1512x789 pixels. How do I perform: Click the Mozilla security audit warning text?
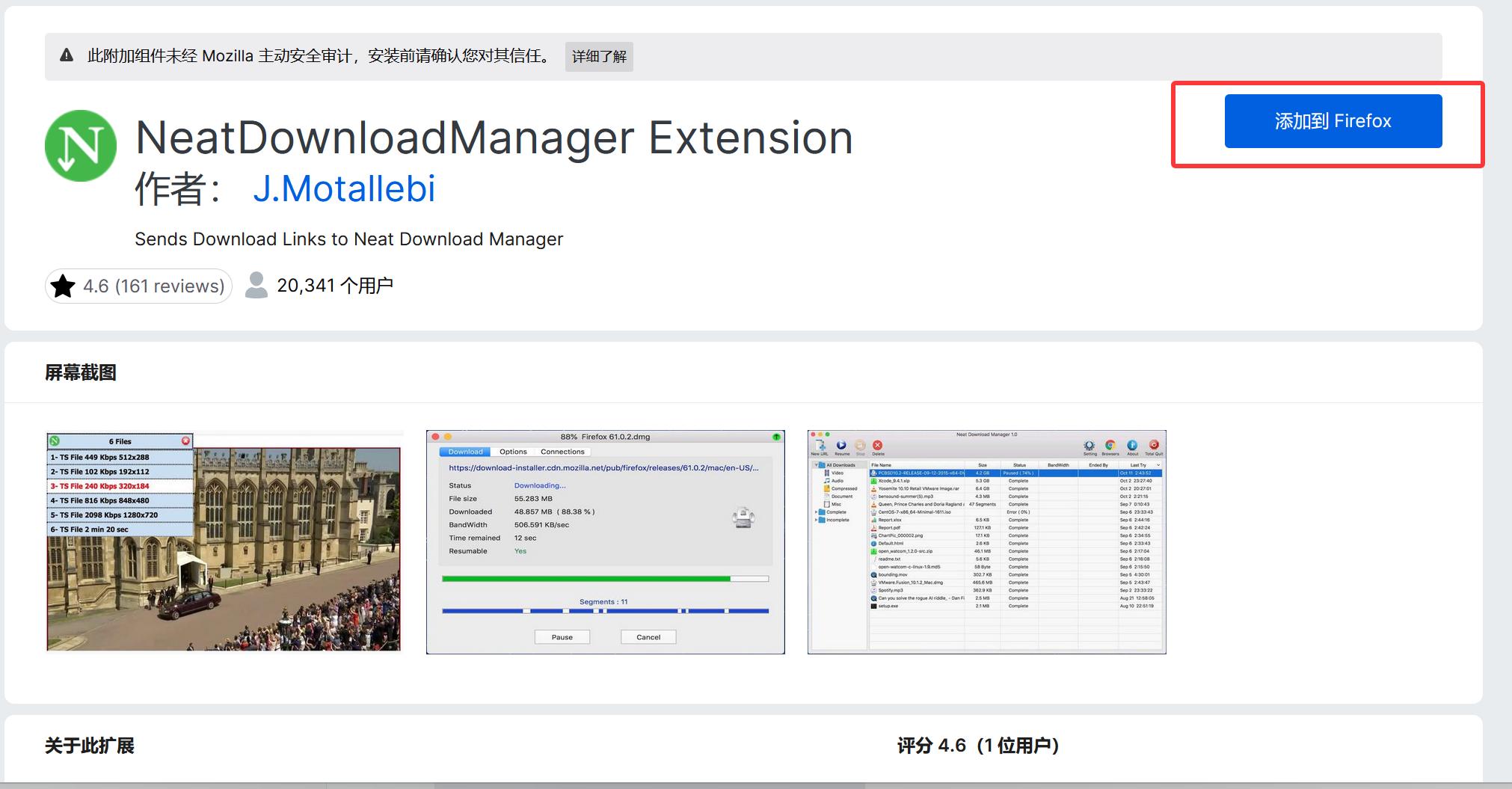(320, 56)
